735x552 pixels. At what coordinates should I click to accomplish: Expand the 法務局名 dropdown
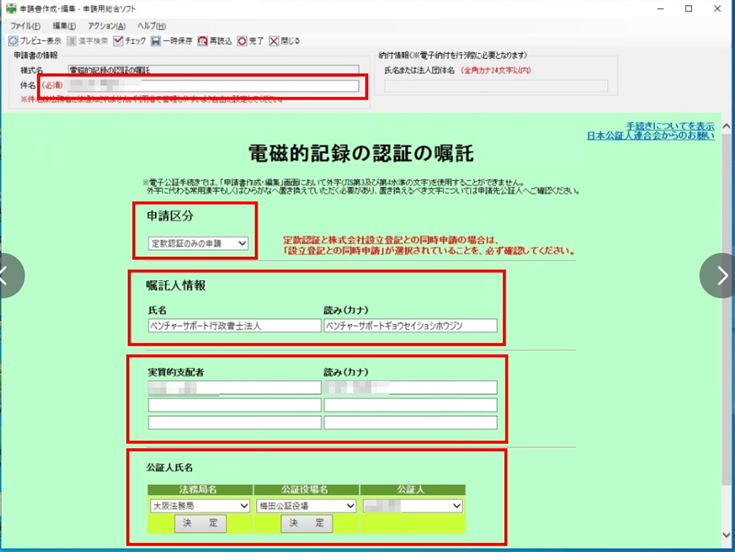[198, 506]
